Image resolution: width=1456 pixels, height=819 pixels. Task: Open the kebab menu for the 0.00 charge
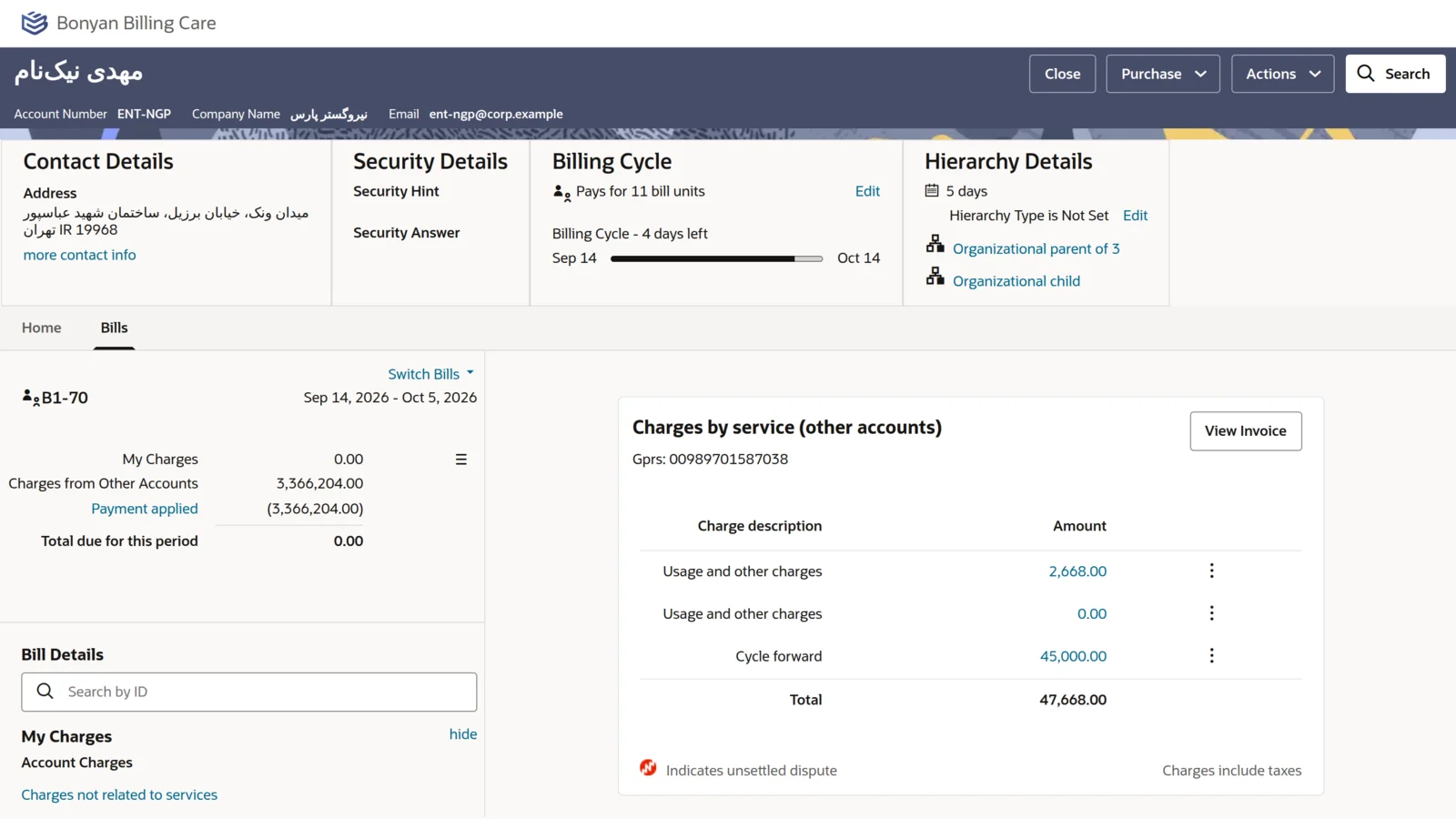tap(1211, 613)
